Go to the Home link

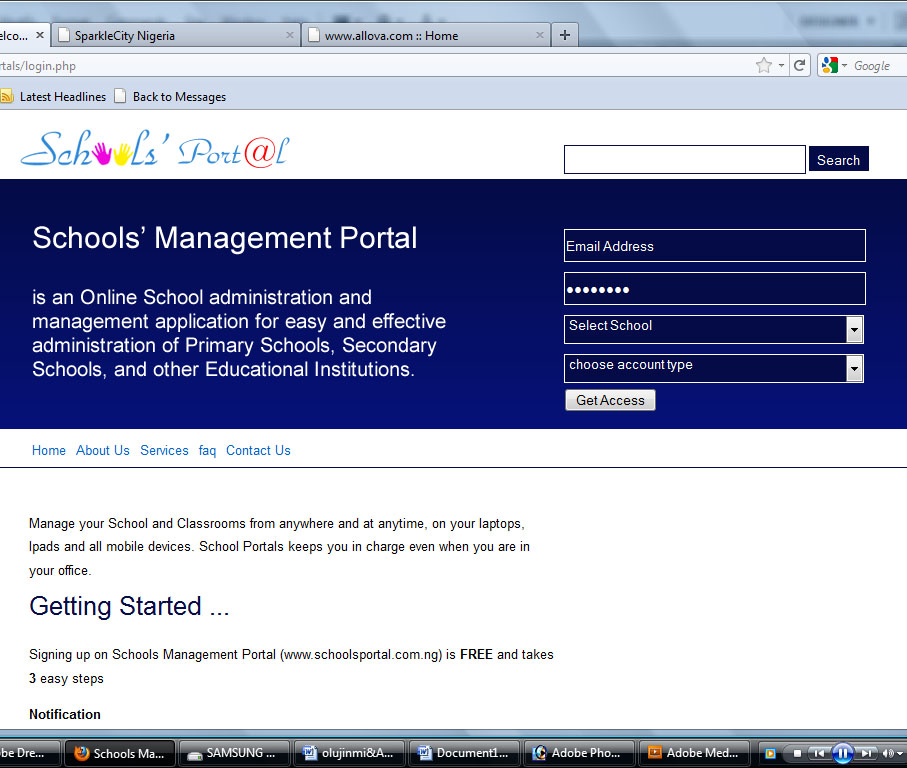pos(49,451)
